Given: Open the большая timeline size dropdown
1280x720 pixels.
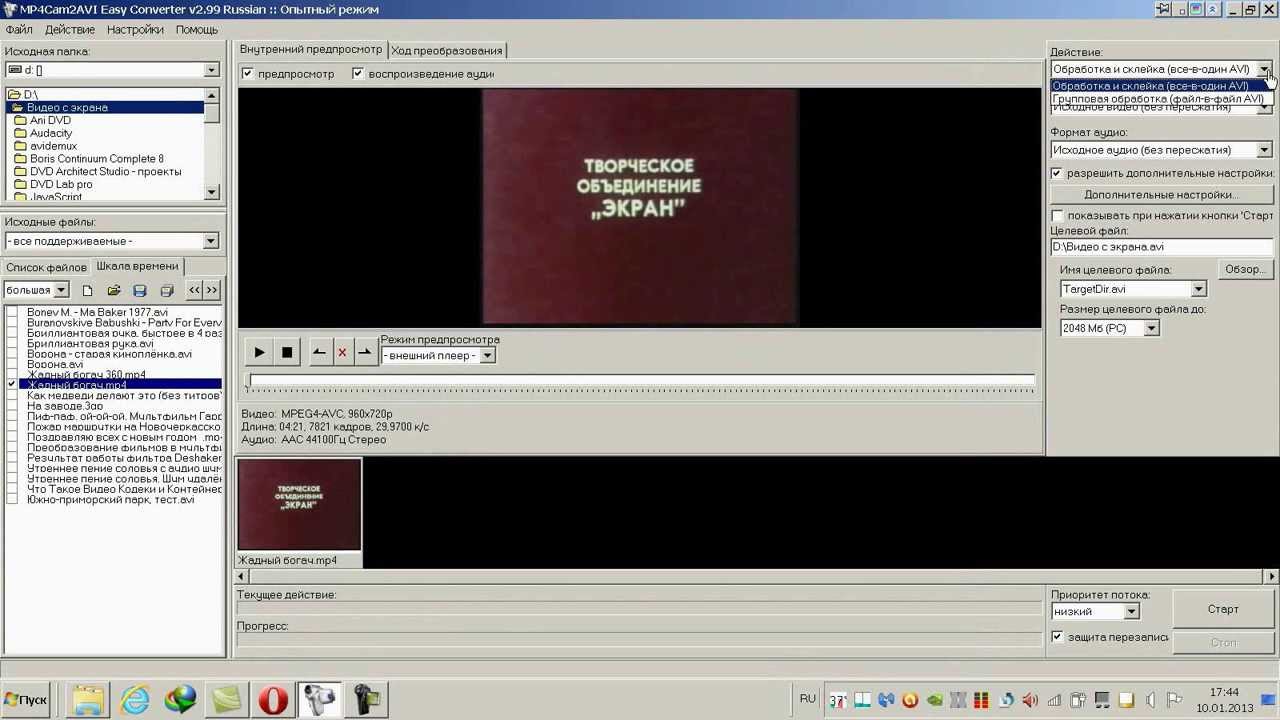Looking at the screenshot, I should click(x=61, y=290).
